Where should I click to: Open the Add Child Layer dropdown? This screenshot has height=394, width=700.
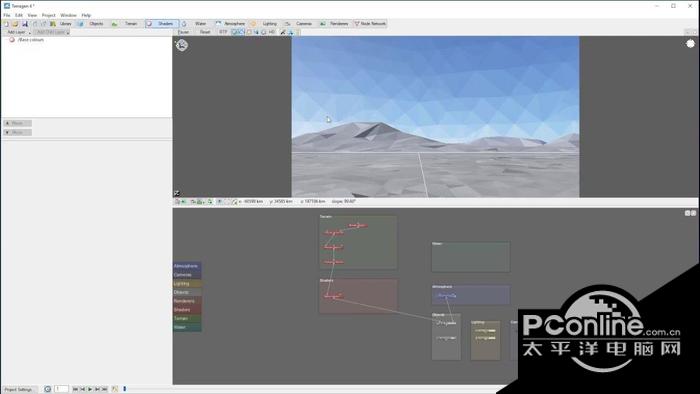click(x=51, y=32)
